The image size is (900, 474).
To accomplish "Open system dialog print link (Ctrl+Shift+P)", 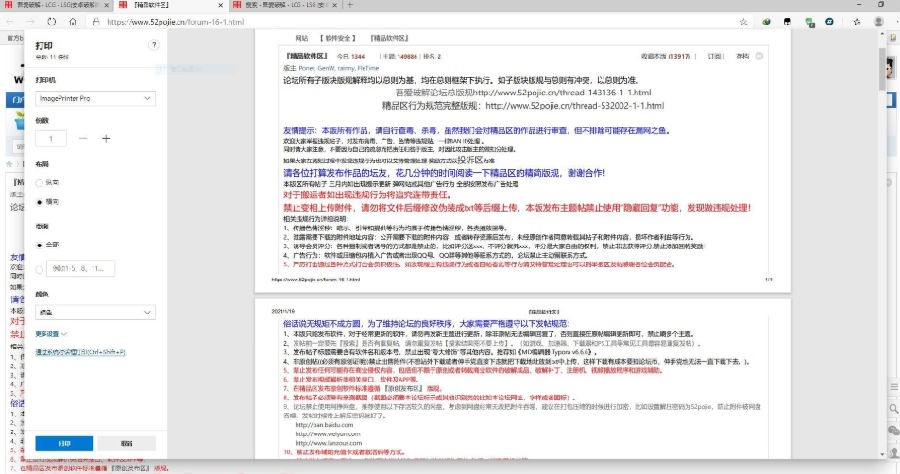I will [x=80, y=352].
